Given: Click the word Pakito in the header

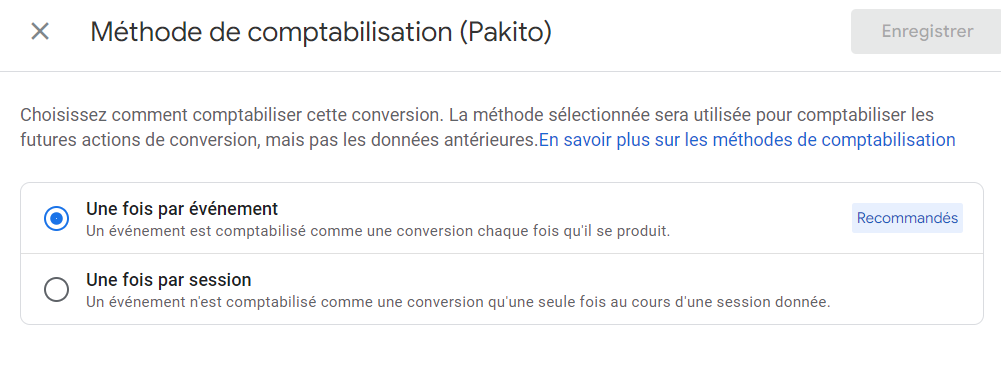Looking at the screenshot, I should point(506,32).
